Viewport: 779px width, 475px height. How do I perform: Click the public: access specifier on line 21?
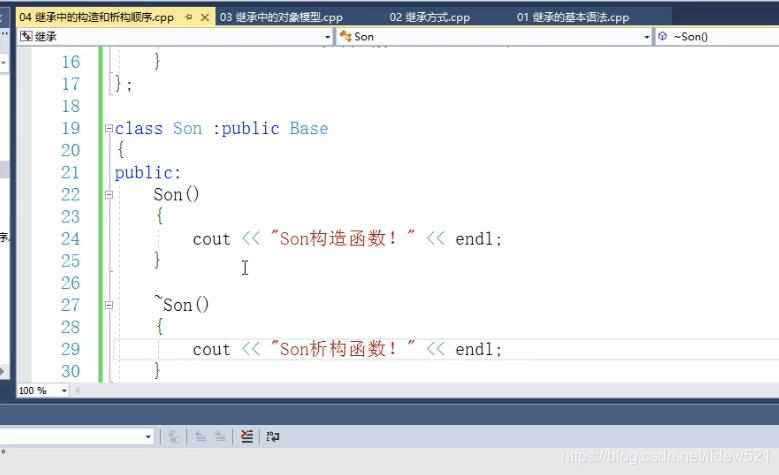coord(148,173)
